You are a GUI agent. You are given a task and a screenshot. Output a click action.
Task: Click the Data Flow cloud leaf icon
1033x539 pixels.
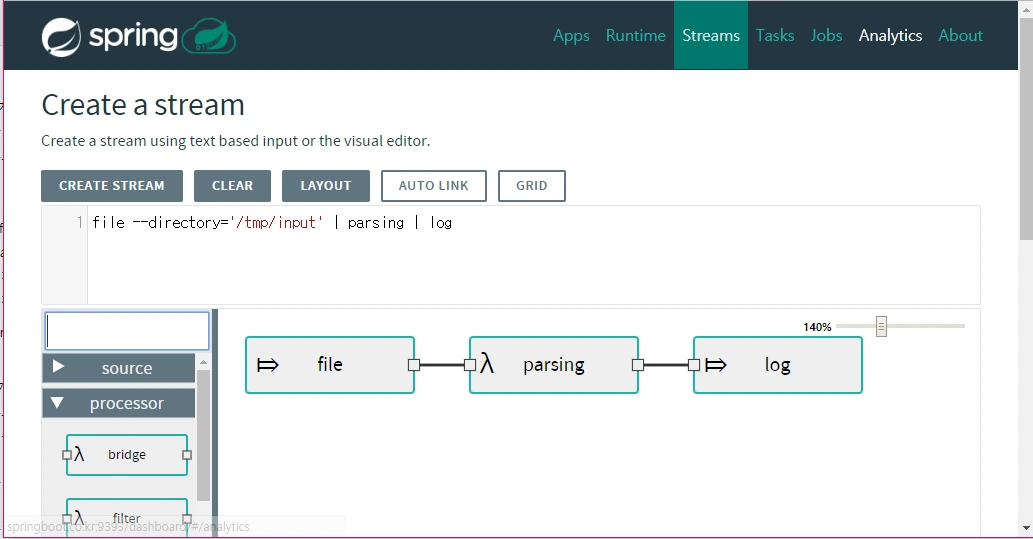(x=209, y=36)
